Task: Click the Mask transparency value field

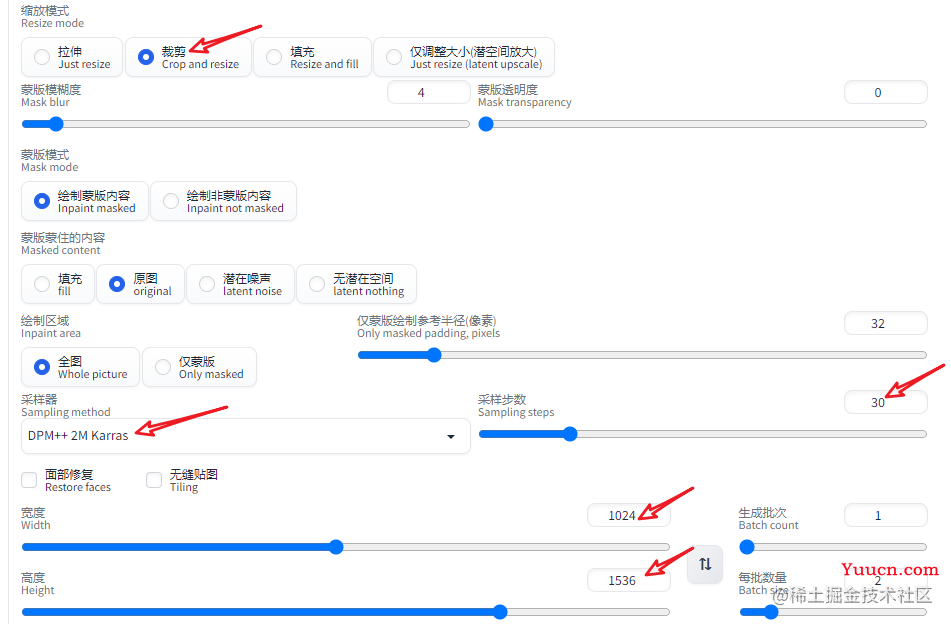Action: pyautogui.click(x=885, y=92)
